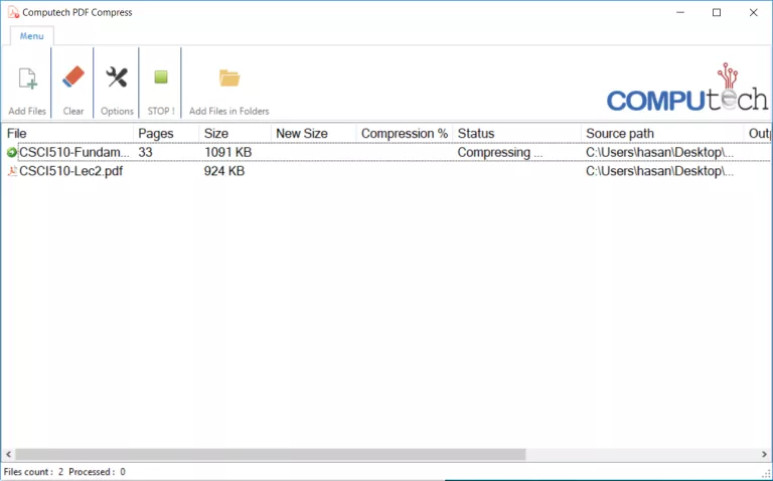Click the Compressing ... status cell
This screenshot has width=773, height=481.
[500, 152]
